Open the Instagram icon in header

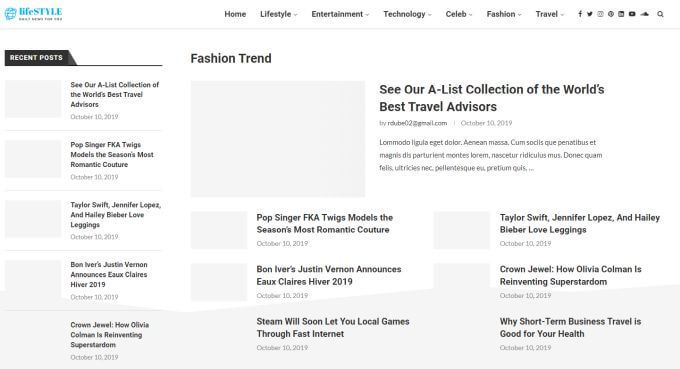600,14
